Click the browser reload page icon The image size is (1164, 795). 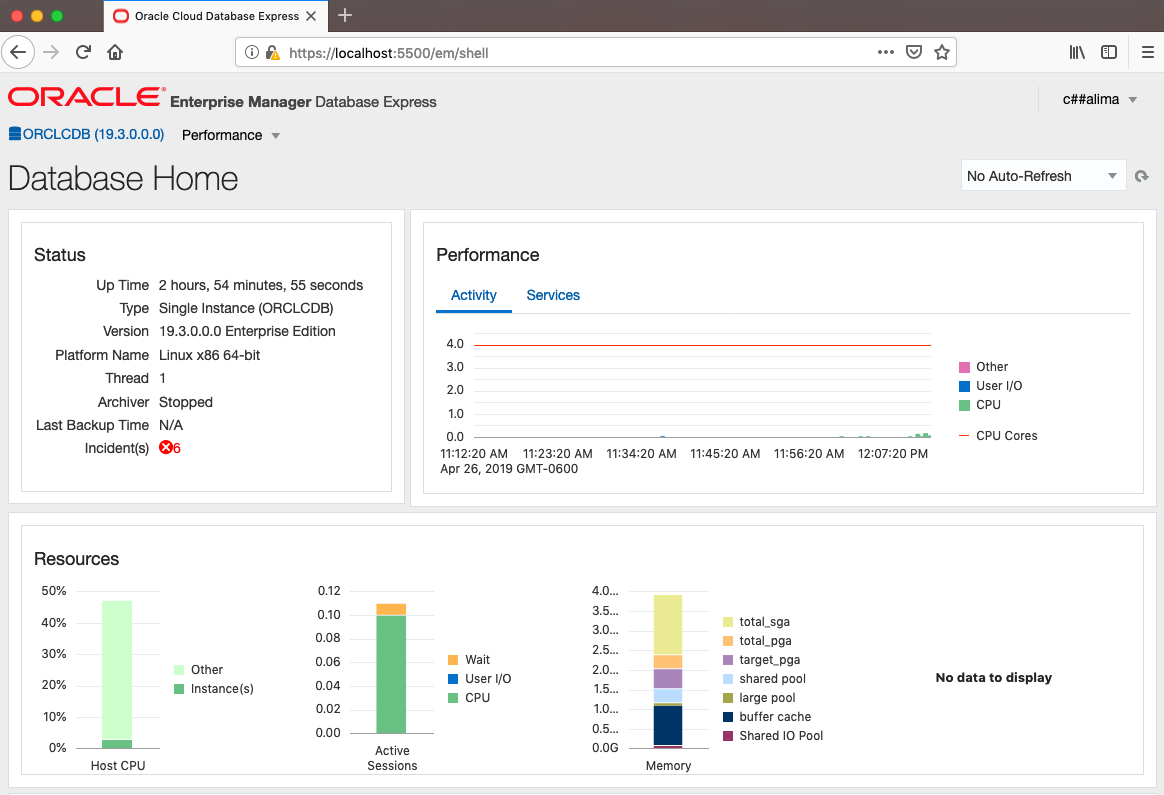(83, 52)
